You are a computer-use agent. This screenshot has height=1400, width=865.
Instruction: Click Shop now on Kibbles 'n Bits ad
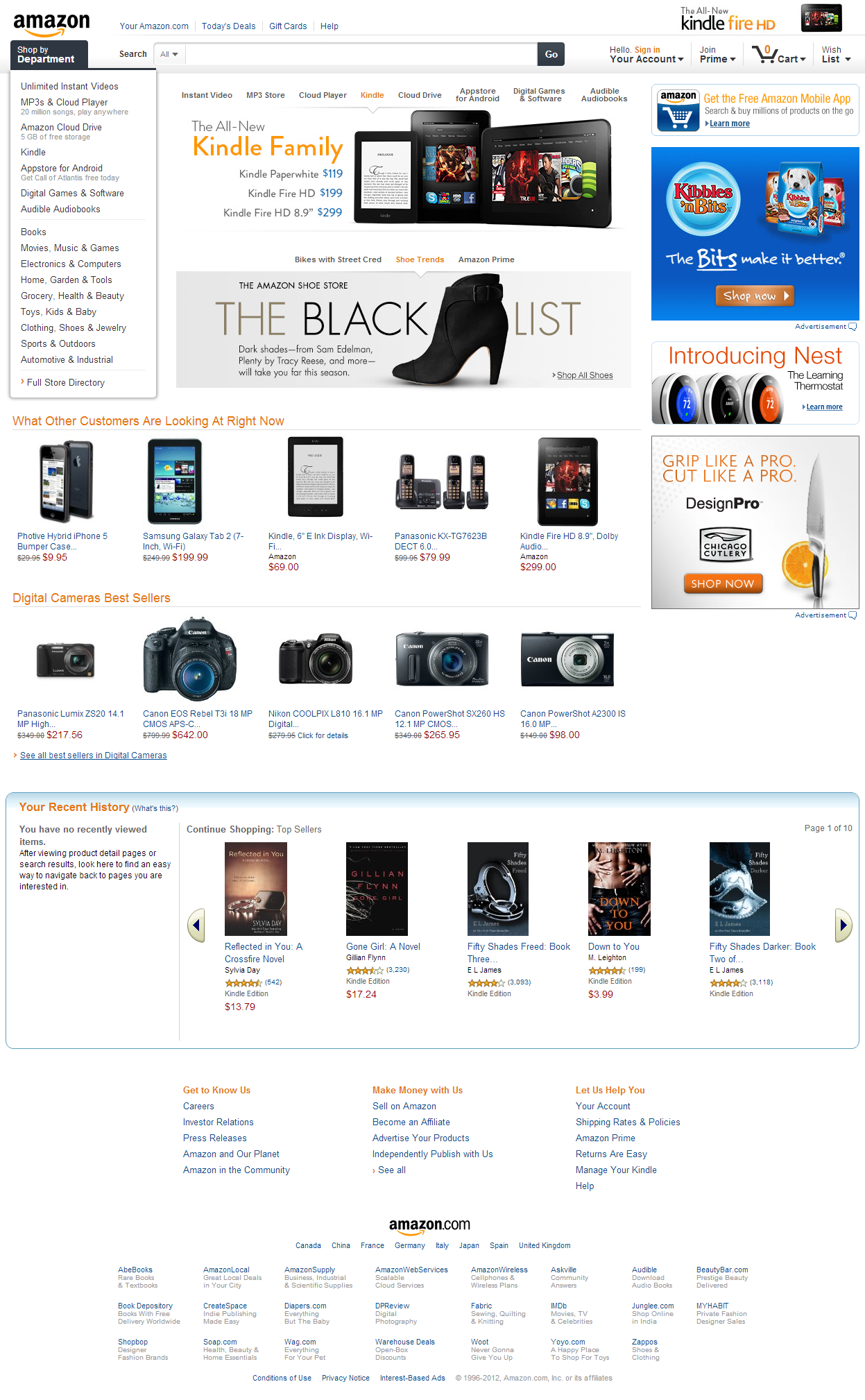pyautogui.click(x=755, y=296)
